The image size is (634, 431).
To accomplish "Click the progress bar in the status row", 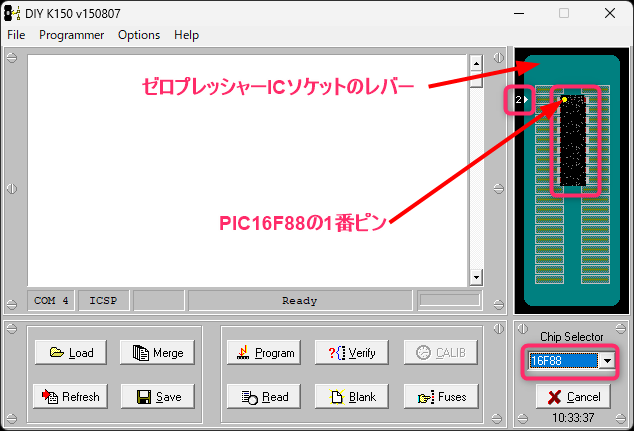I will 450,300.
